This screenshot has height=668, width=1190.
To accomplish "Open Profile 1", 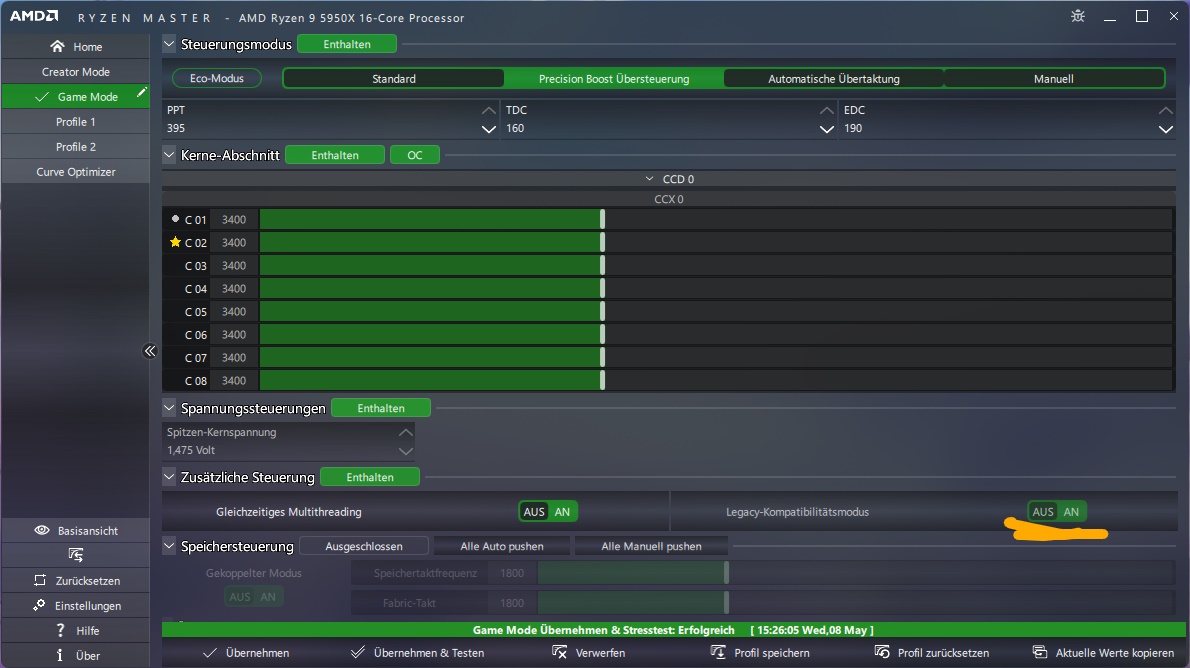I will coord(76,121).
